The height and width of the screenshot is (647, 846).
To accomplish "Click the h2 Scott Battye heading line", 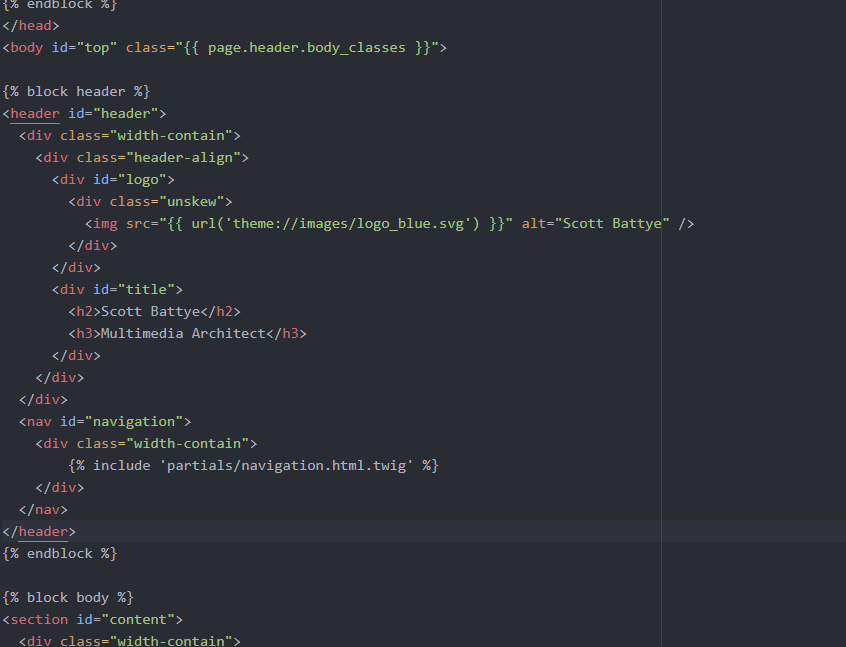I will pyautogui.click(x=154, y=311).
